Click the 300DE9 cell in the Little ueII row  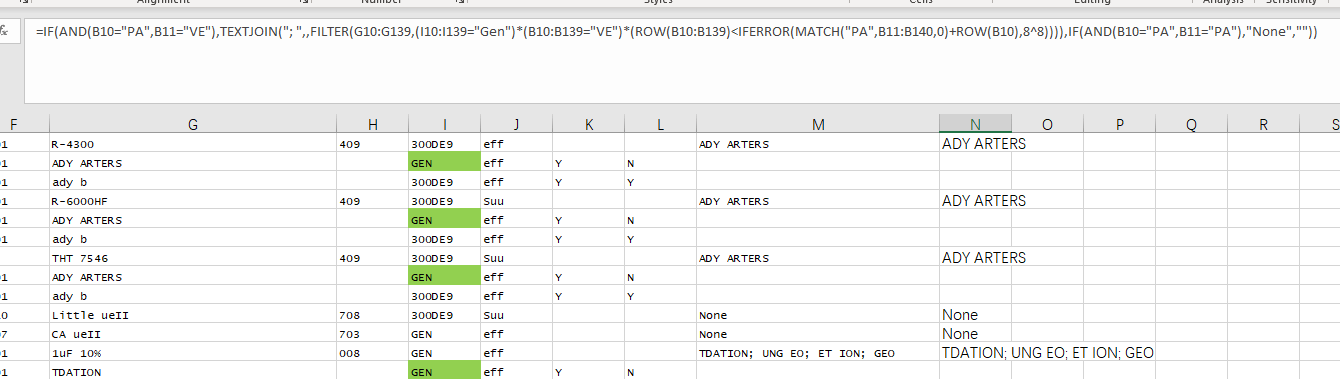[444, 315]
